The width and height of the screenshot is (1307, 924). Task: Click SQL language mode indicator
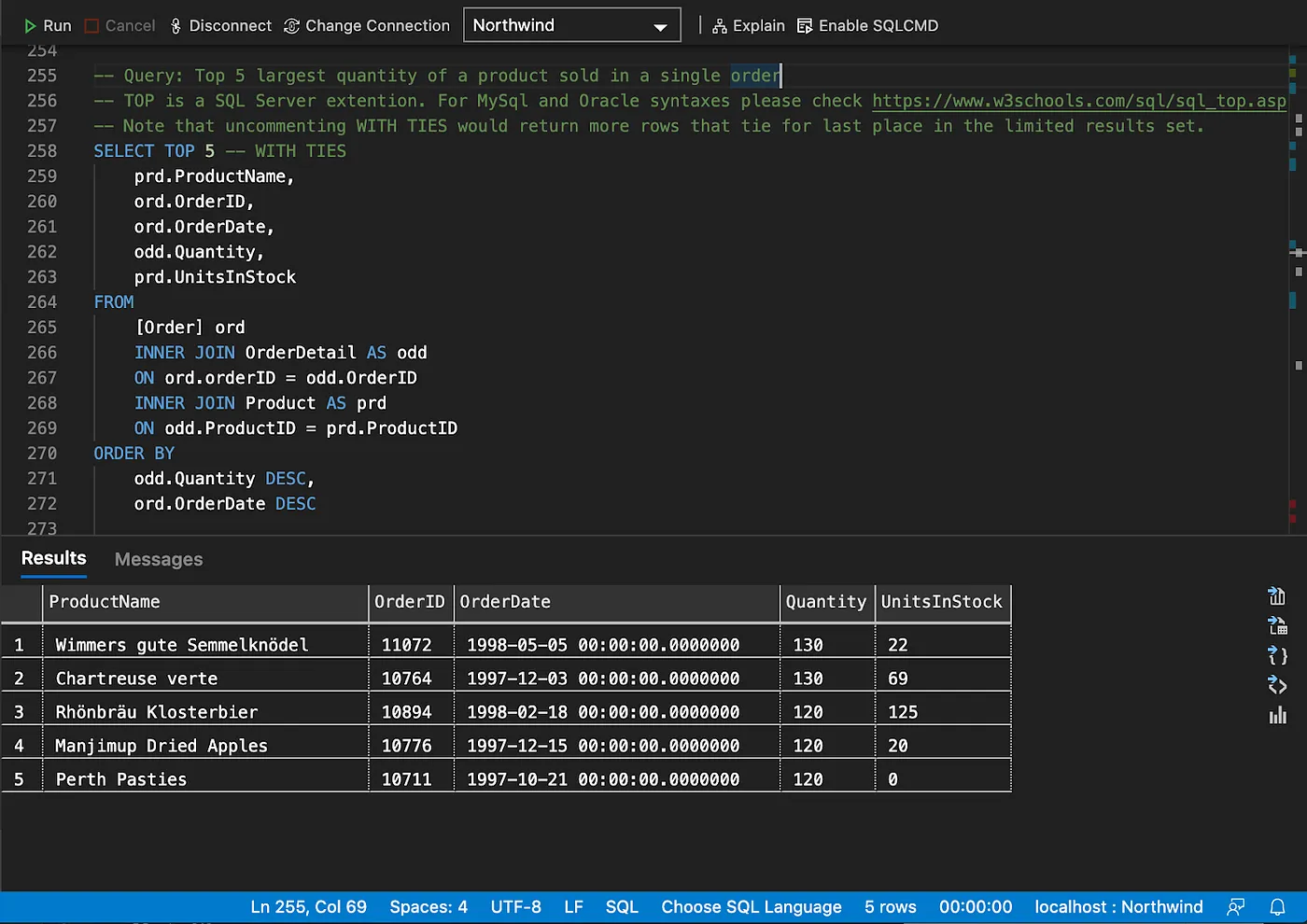pyautogui.click(x=622, y=907)
